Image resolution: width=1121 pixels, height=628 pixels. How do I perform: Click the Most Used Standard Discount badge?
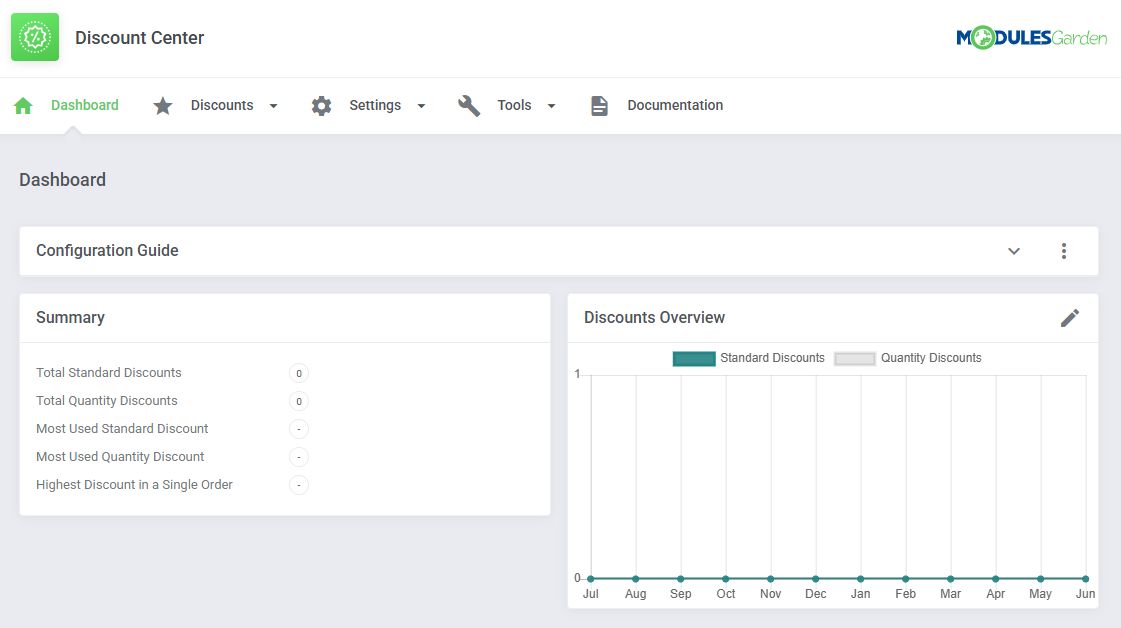(299, 429)
